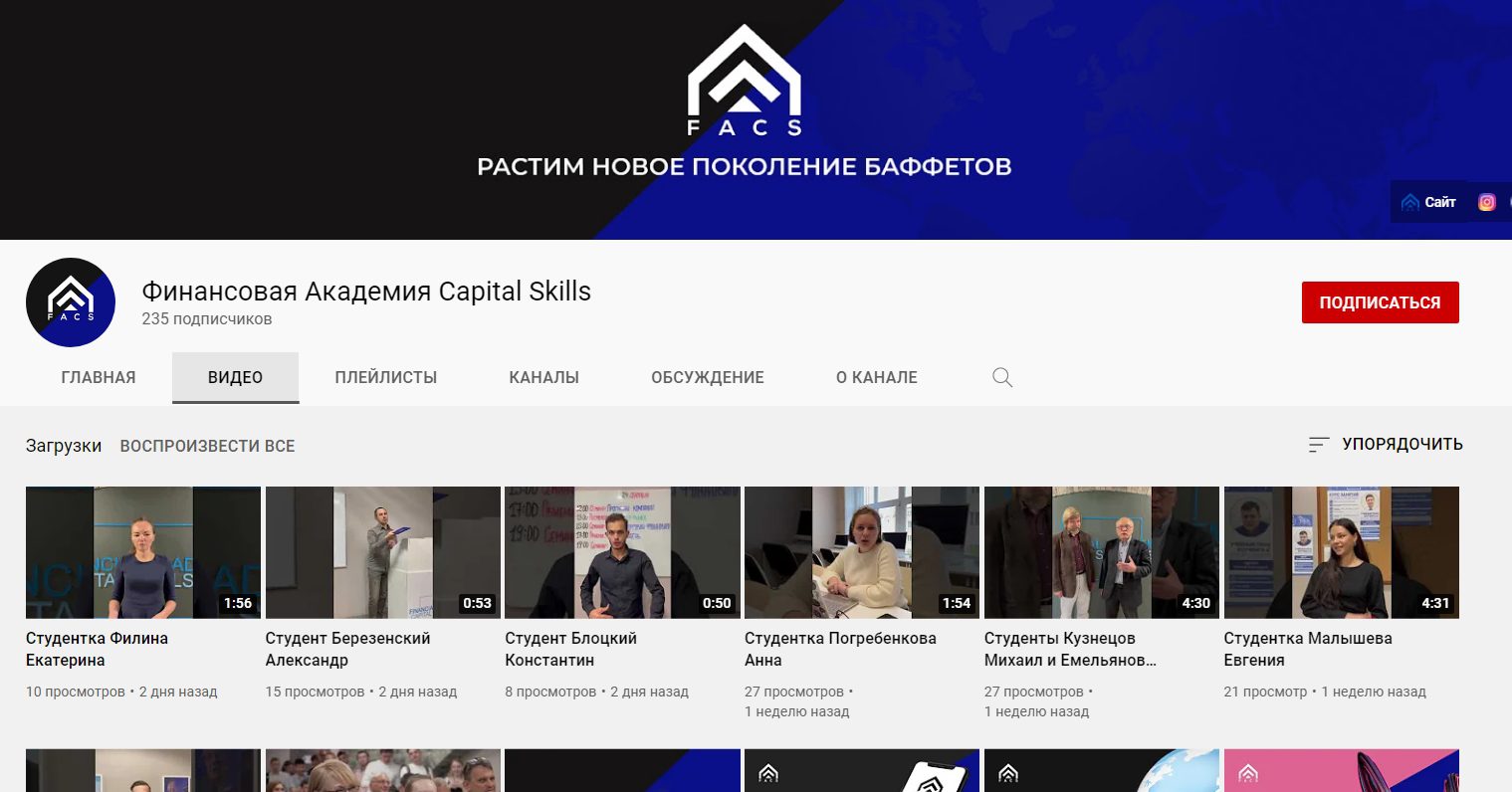Click the channel name Финансовая Академия Capital Skills
This screenshot has width=1512, height=792.
tap(366, 292)
